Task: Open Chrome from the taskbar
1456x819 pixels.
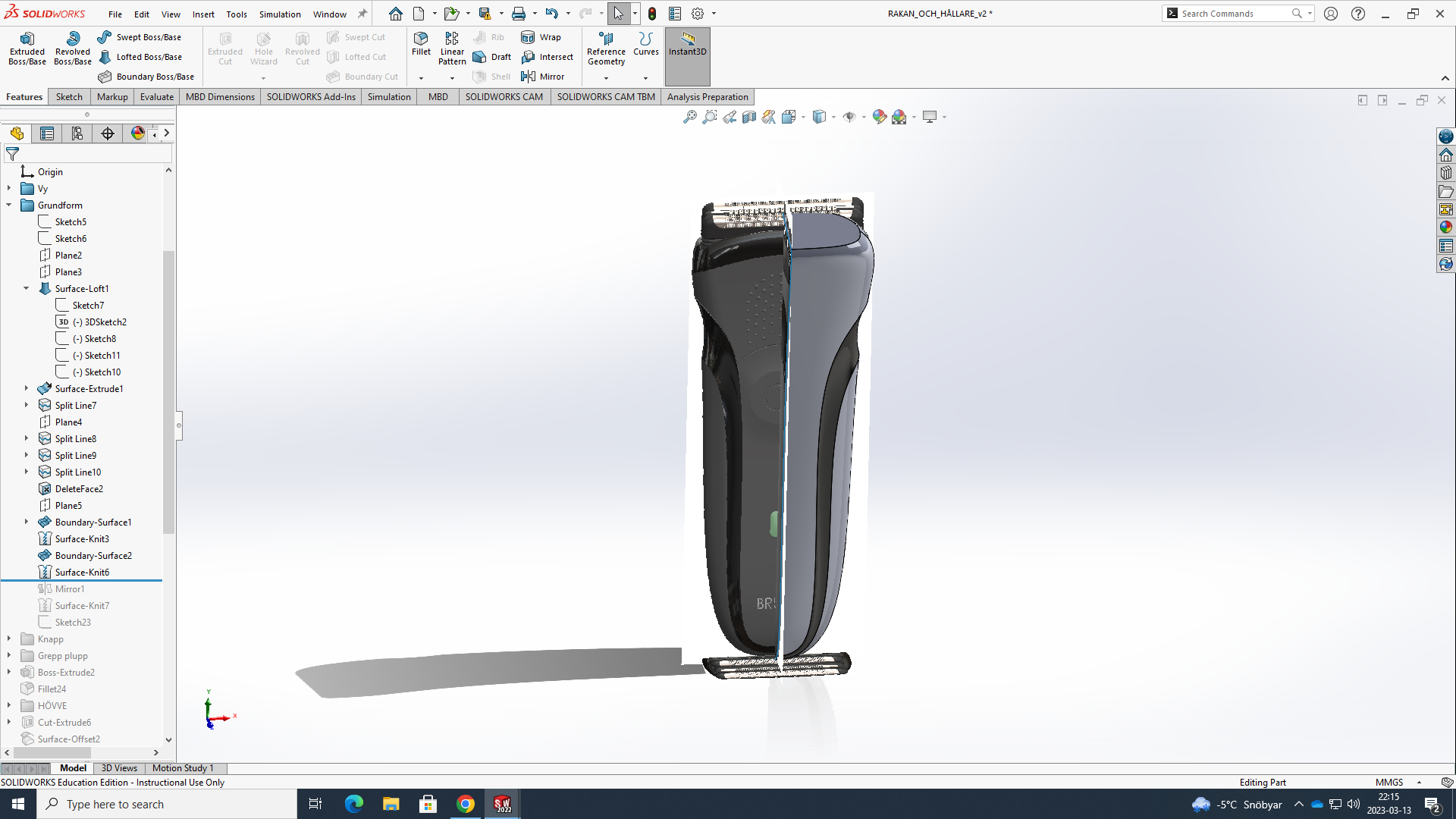Action: coord(466,804)
